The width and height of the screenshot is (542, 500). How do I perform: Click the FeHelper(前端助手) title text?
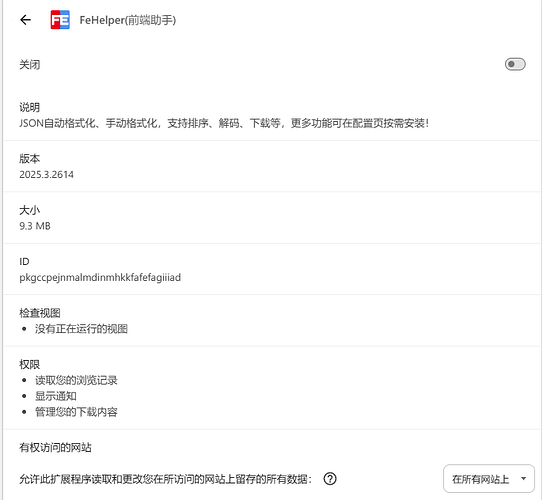(128, 20)
